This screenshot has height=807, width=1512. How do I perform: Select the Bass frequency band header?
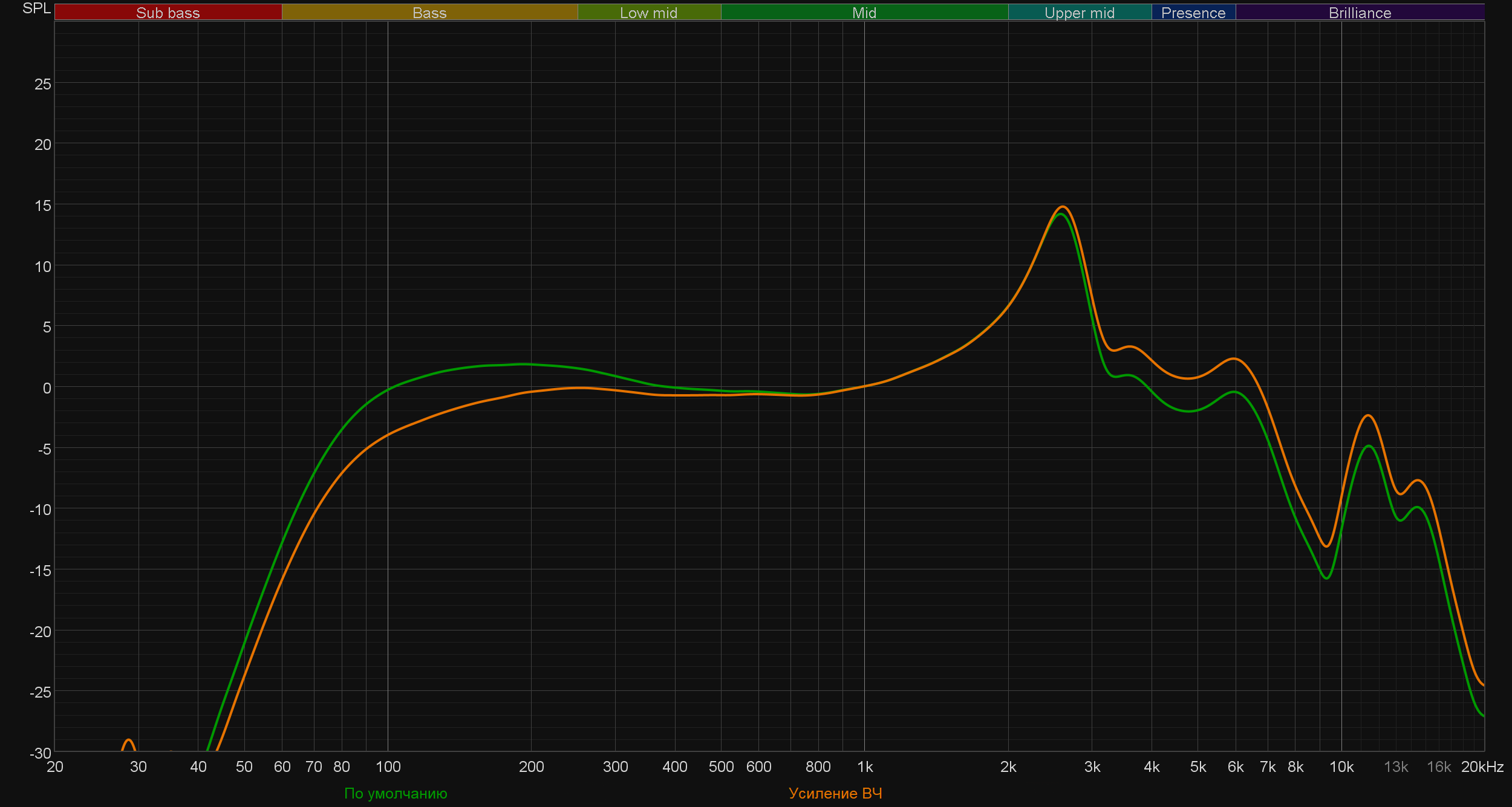pyautogui.click(x=429, y=13)
